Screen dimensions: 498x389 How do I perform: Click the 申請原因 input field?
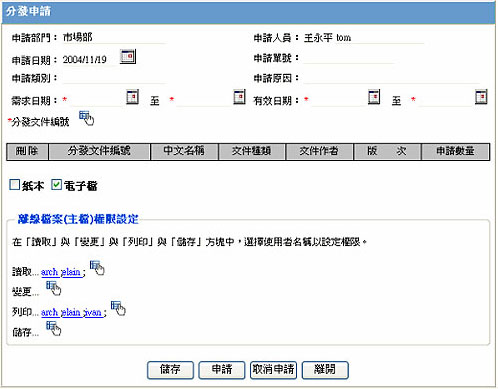(x=392, y=78)
